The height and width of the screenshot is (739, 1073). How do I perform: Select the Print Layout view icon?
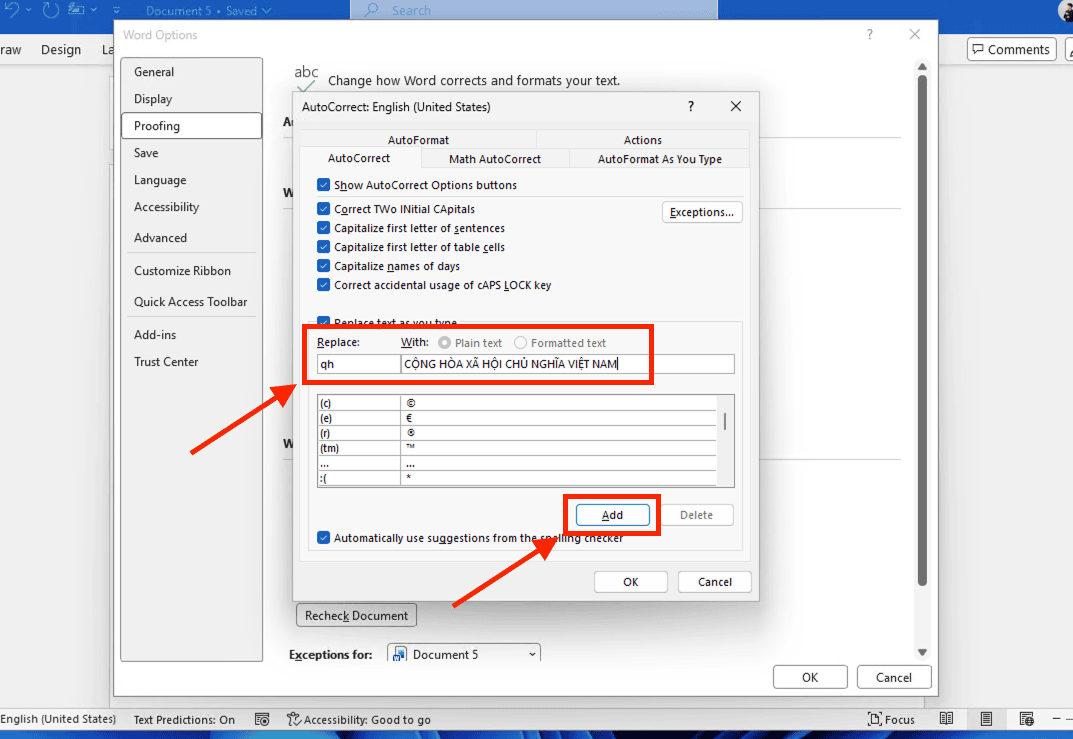(986, 719)
